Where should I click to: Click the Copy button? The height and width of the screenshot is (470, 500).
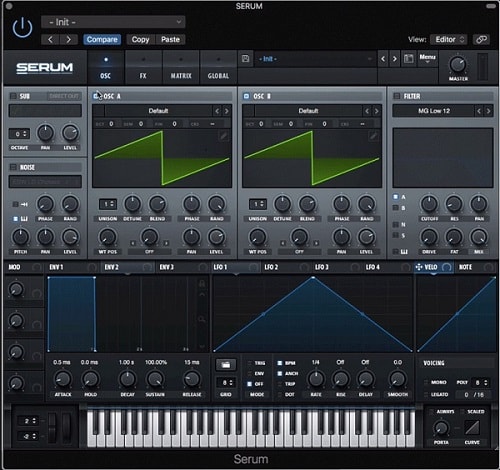(x=140, y=40)
